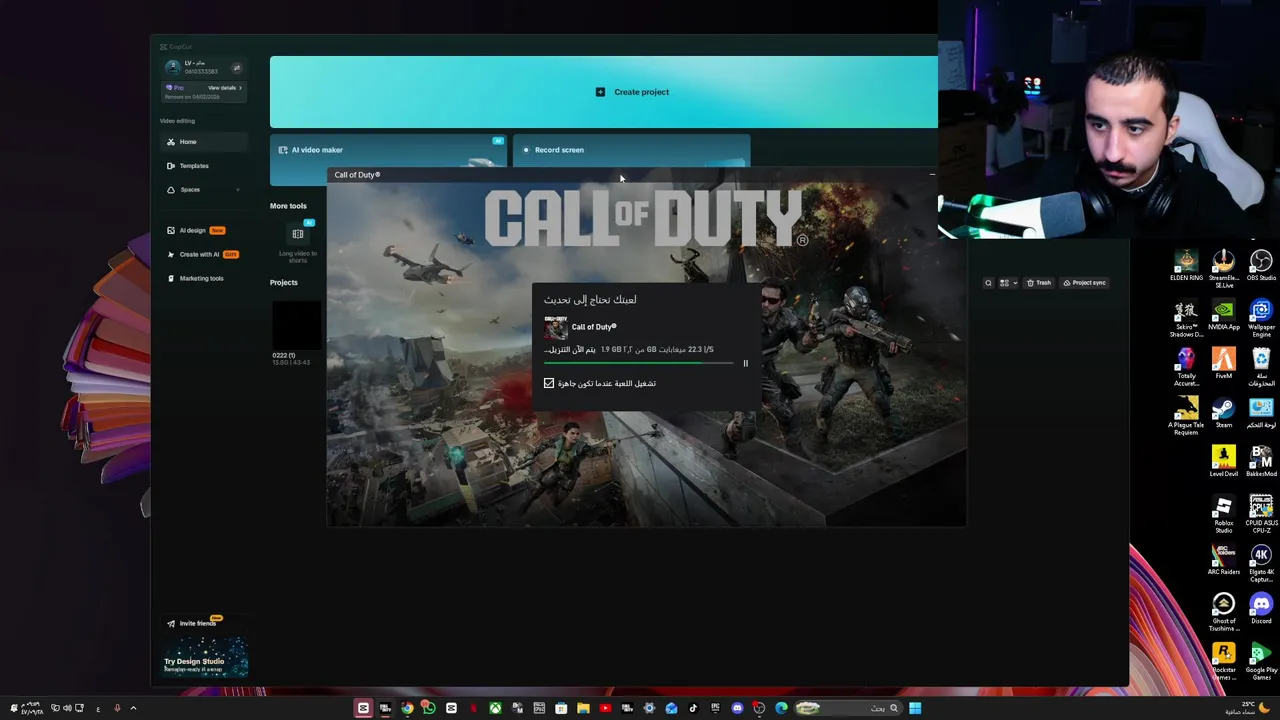Open Chrome from the taskbar
The height and width of the screenshot is (720, 1280).
click(407, 708)
